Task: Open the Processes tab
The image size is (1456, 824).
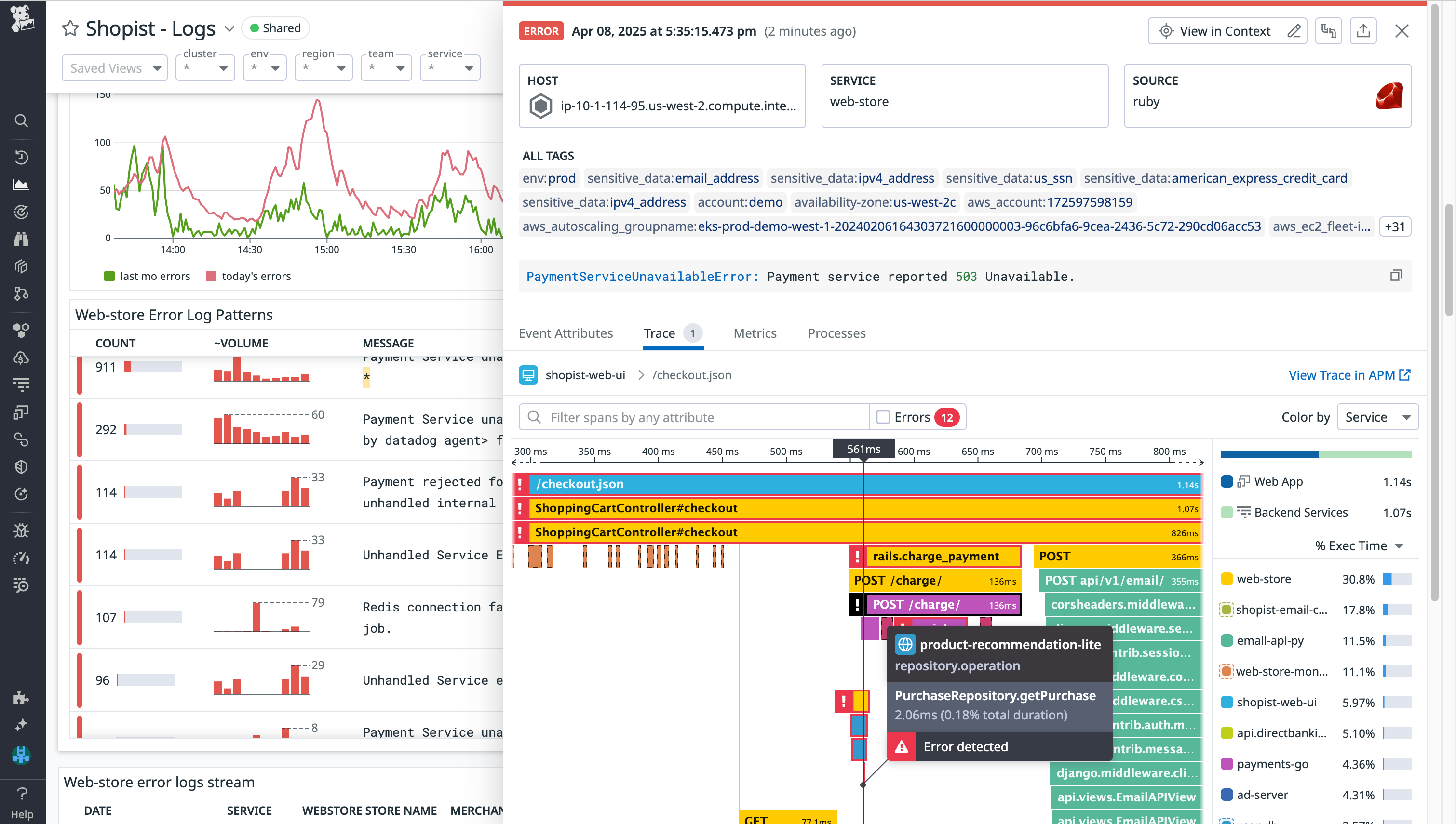Action: (836, 333)
